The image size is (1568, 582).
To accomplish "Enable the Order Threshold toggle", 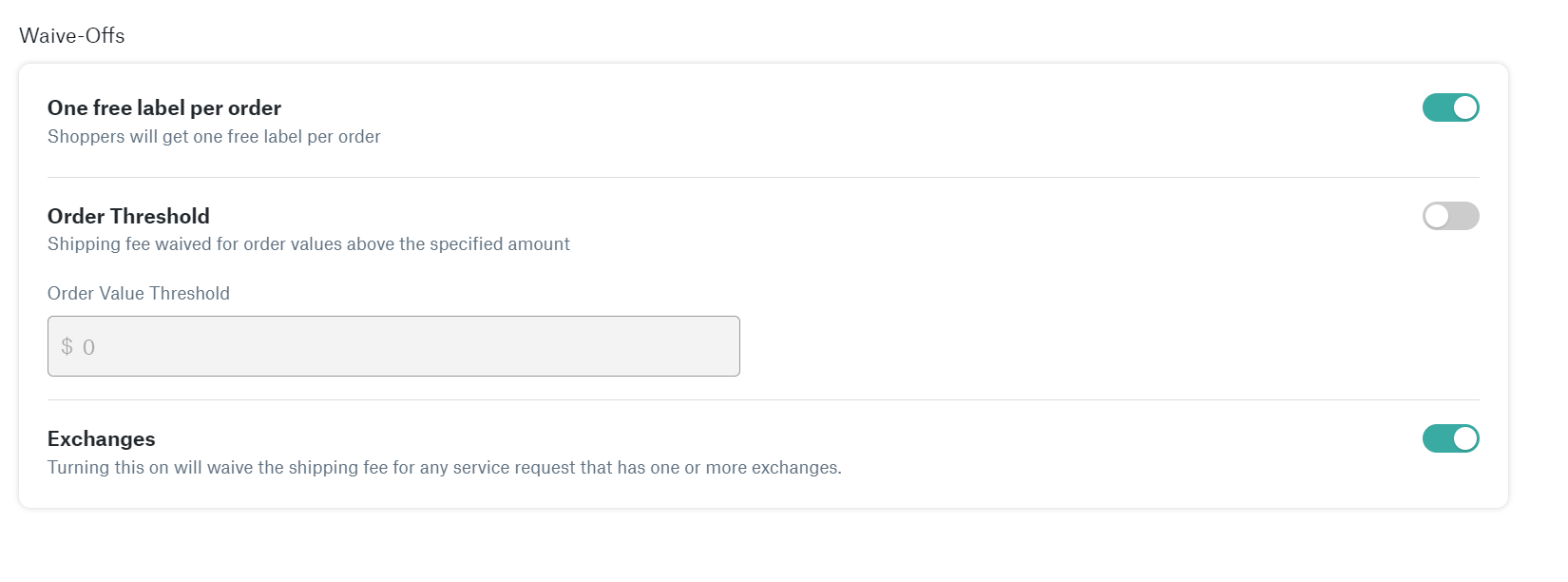I will click(x=1450, y=216).
